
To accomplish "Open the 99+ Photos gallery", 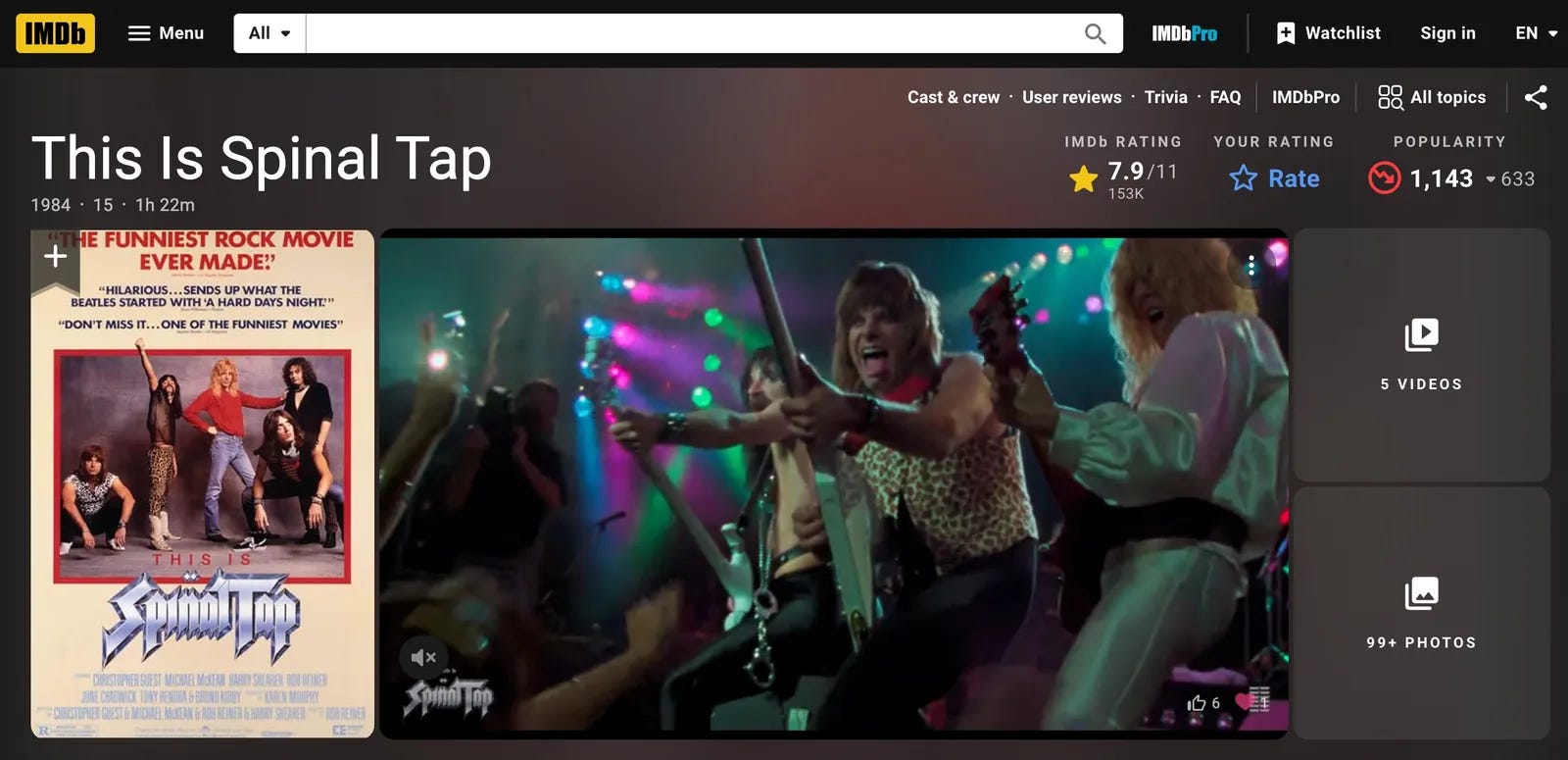I will pyautogui.click(x=1421, y=613).
